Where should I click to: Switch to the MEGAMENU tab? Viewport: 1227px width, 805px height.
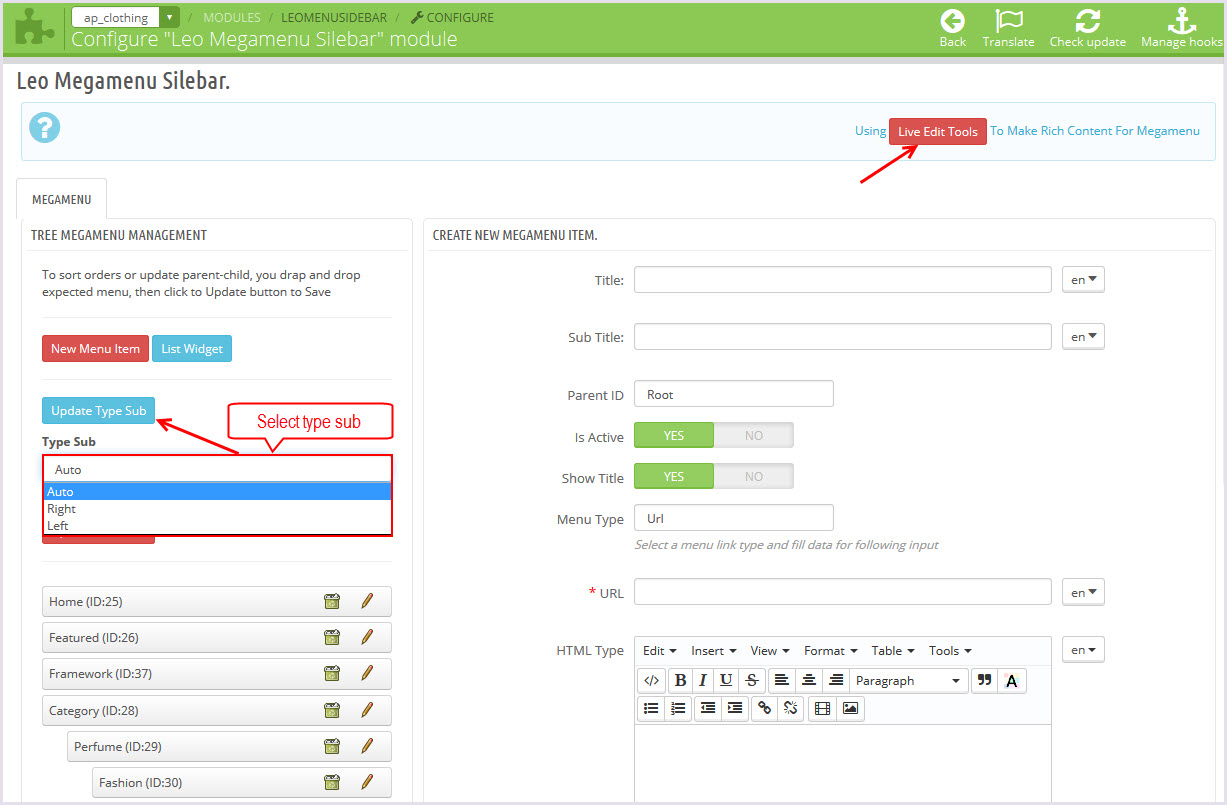[62, 199]
